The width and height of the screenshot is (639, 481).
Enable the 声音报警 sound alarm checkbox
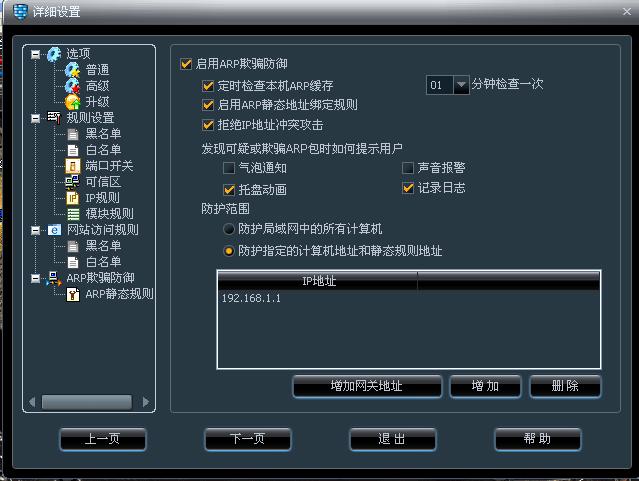408,168
